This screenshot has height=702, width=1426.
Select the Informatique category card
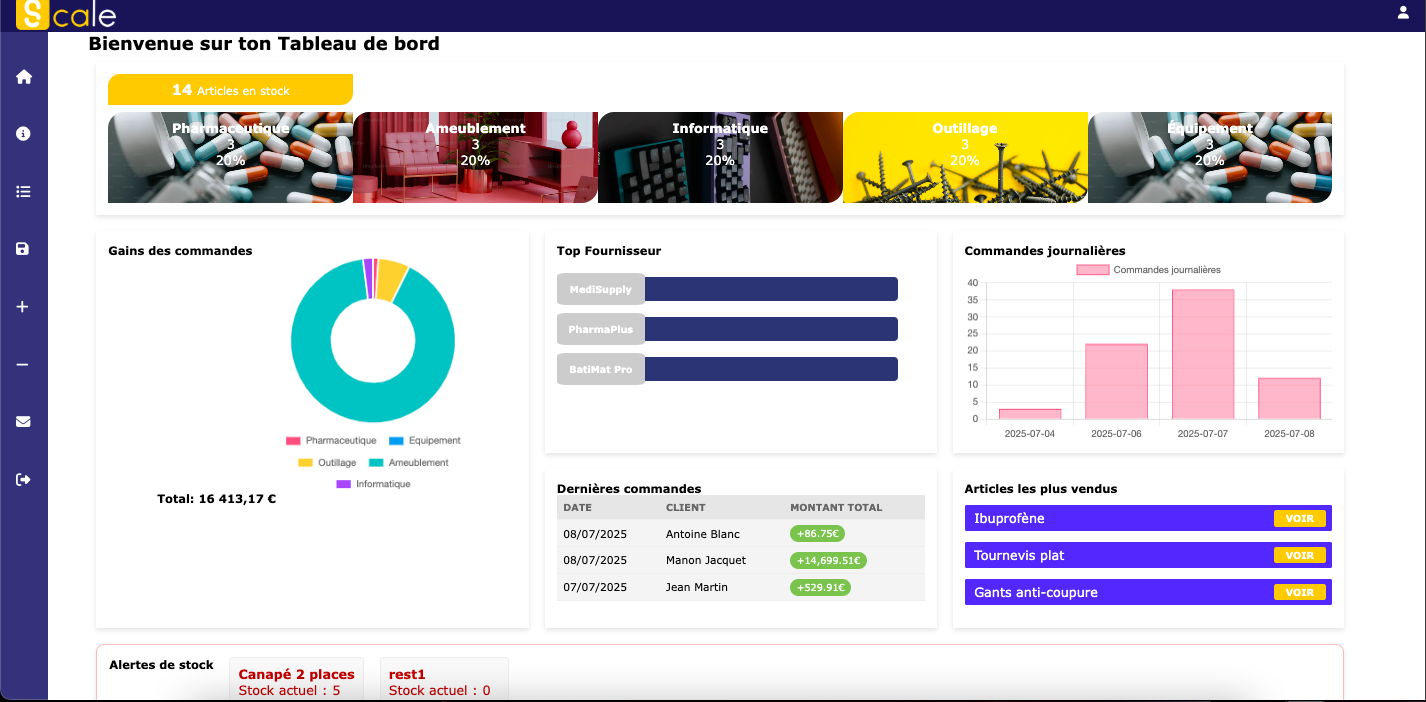tap(720, 157)
